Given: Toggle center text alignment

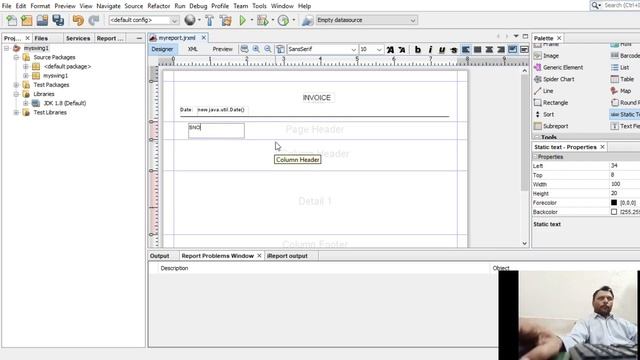Looking at the screenshot, I should tap(489, 50).
